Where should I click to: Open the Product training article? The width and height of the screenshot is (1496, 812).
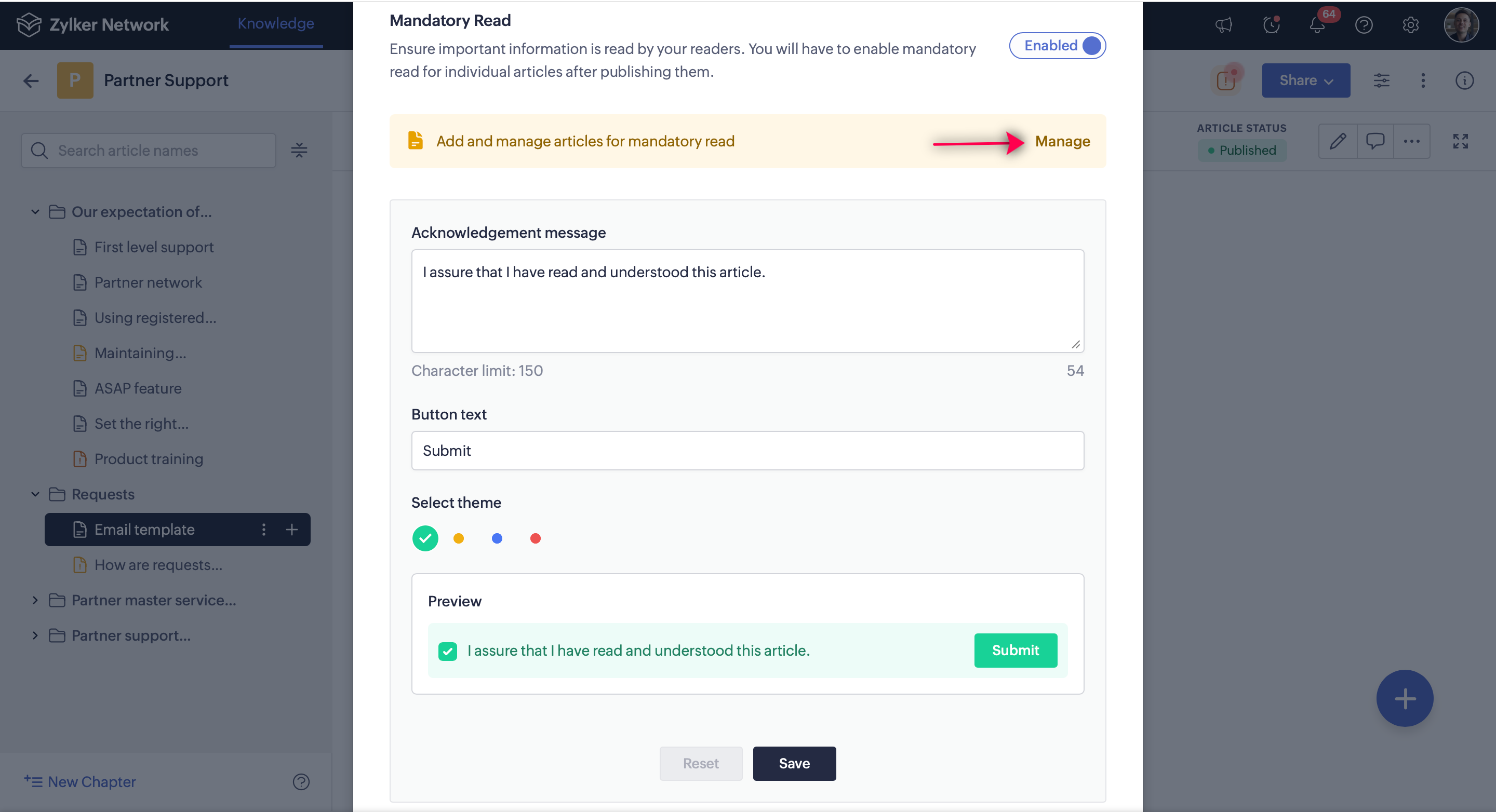coord(149,459)
